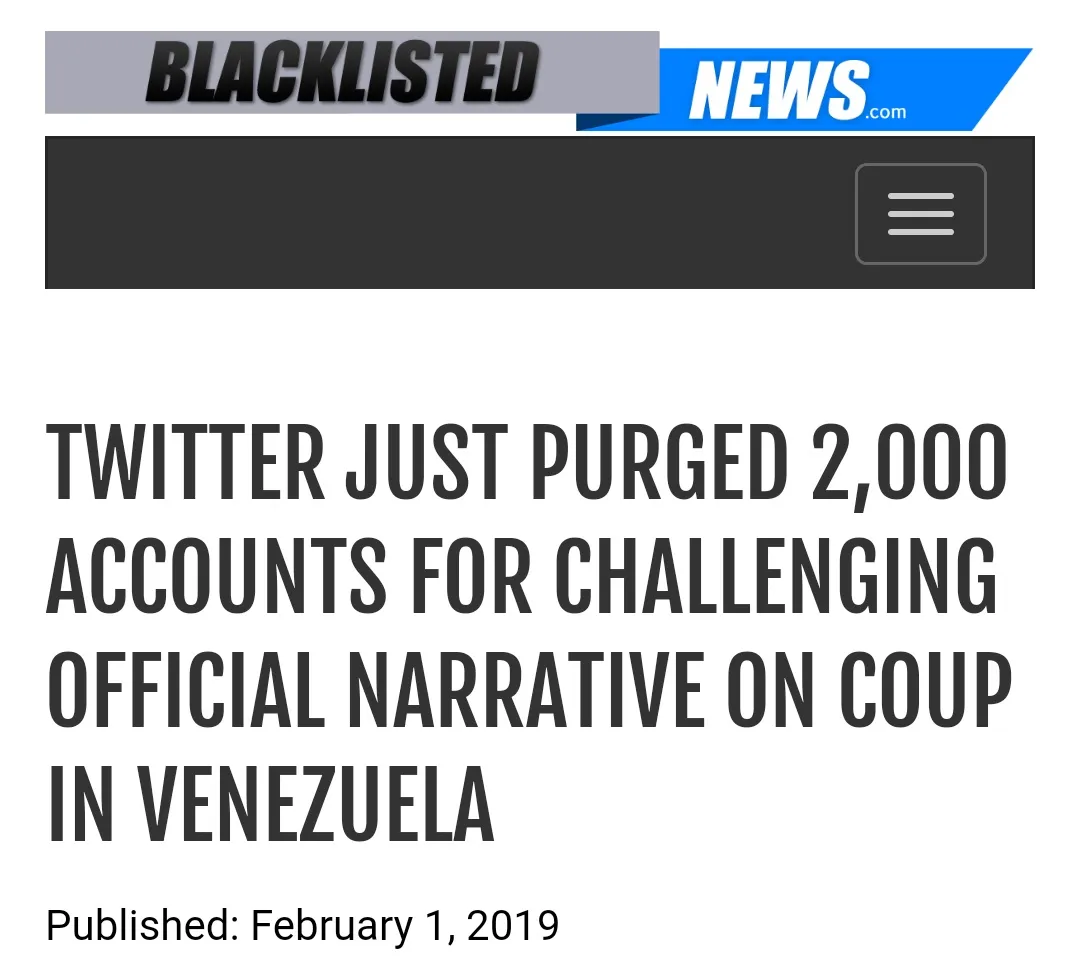Click the word NARRATIVE in headline
Viewport: 1073px width, 956px height.
tap(526, 693)
